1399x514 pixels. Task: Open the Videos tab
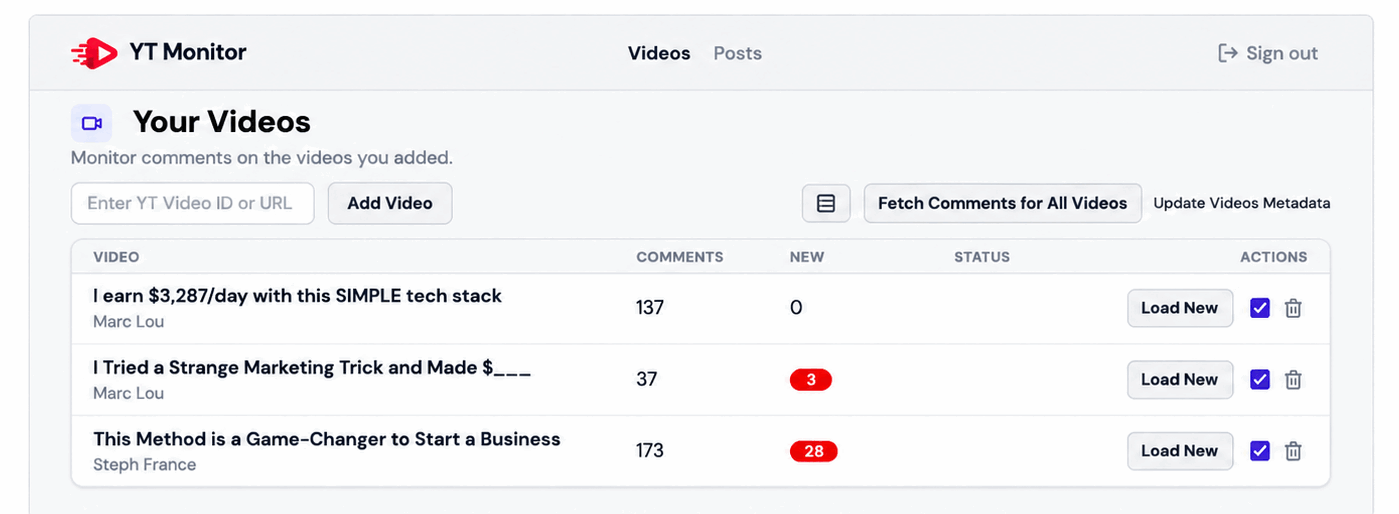click(x=659, y=53)
